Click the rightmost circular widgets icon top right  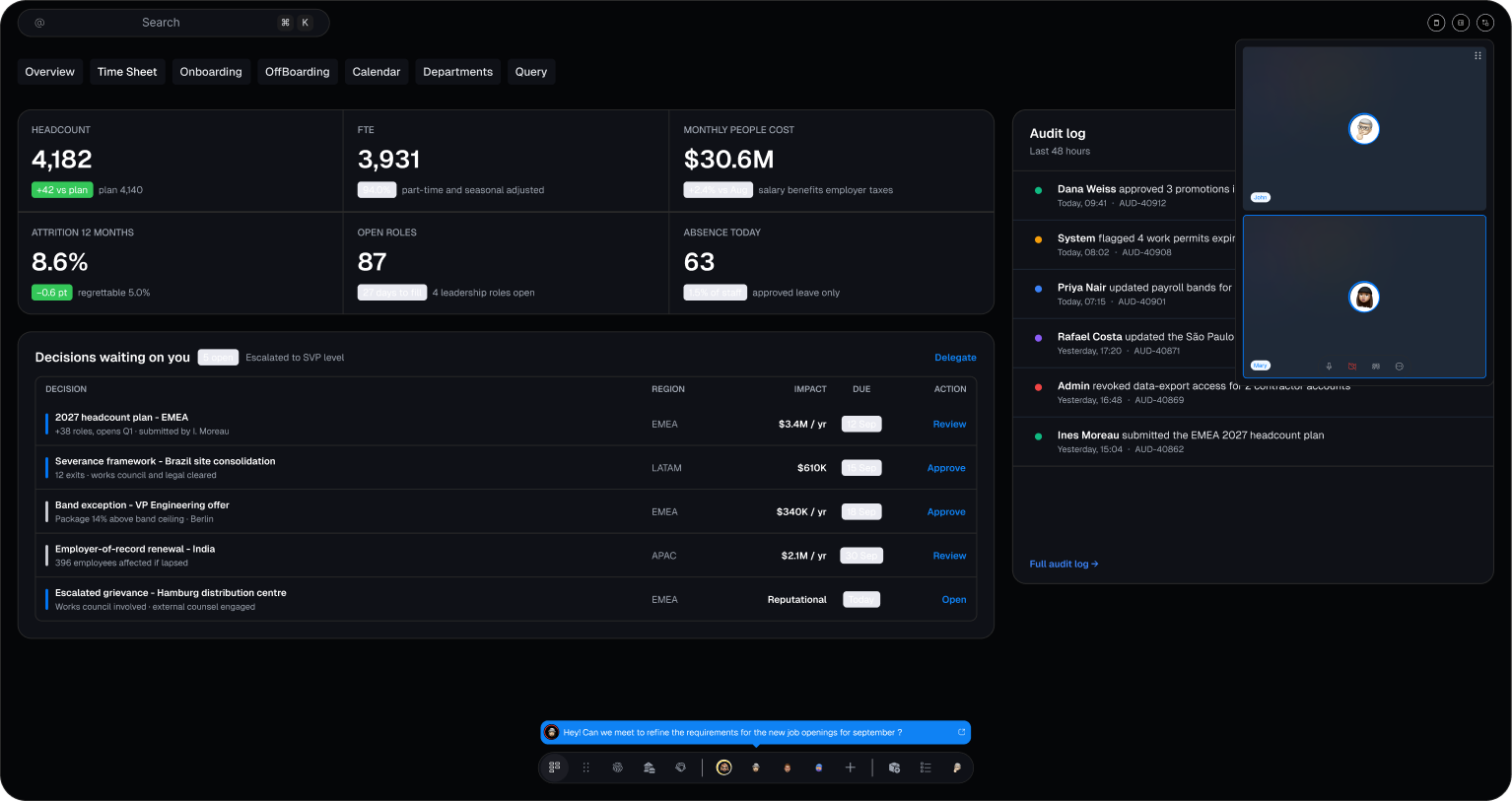click(x=1485, y=23)
